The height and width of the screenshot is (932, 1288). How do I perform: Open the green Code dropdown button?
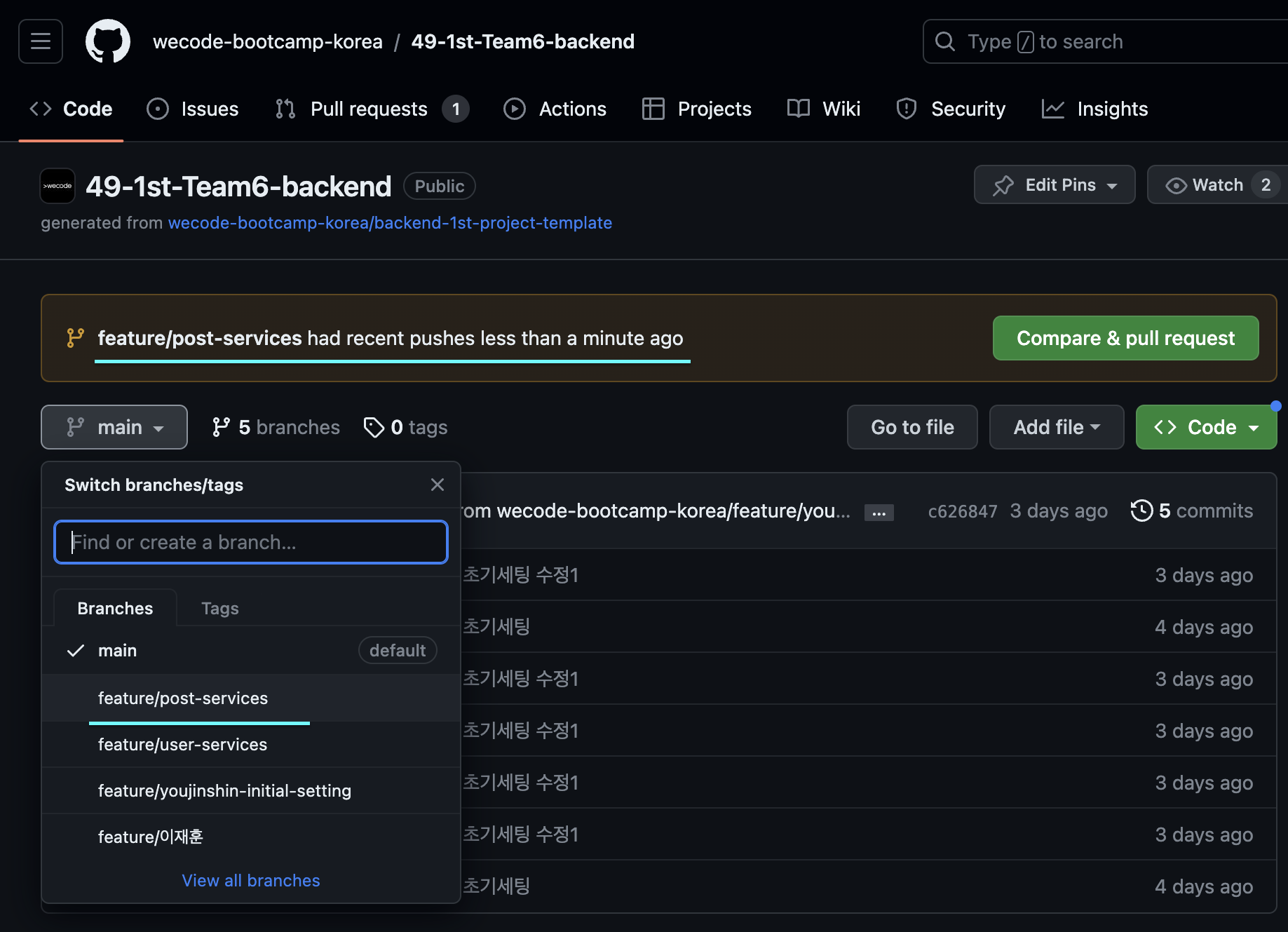(x=1206, y=427)
